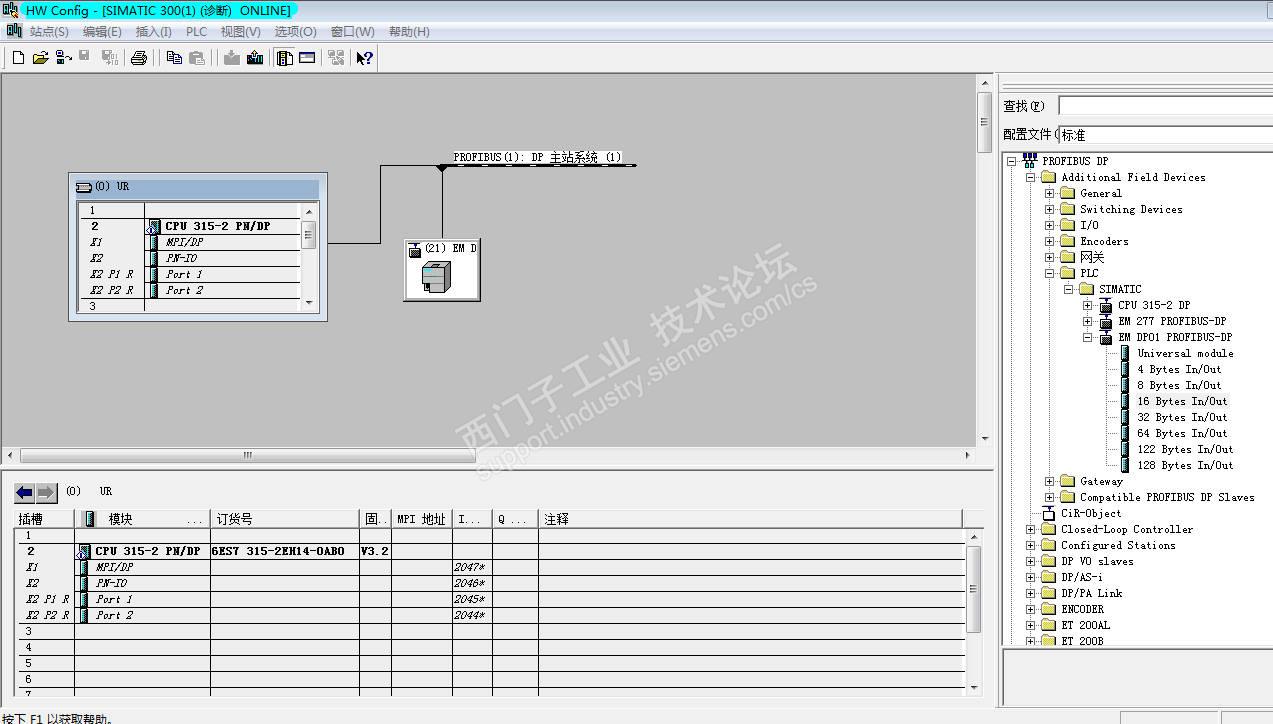Collapse the Additional Field Devices folder
The image size is (1273, 724).
(x=1031, y=177)
